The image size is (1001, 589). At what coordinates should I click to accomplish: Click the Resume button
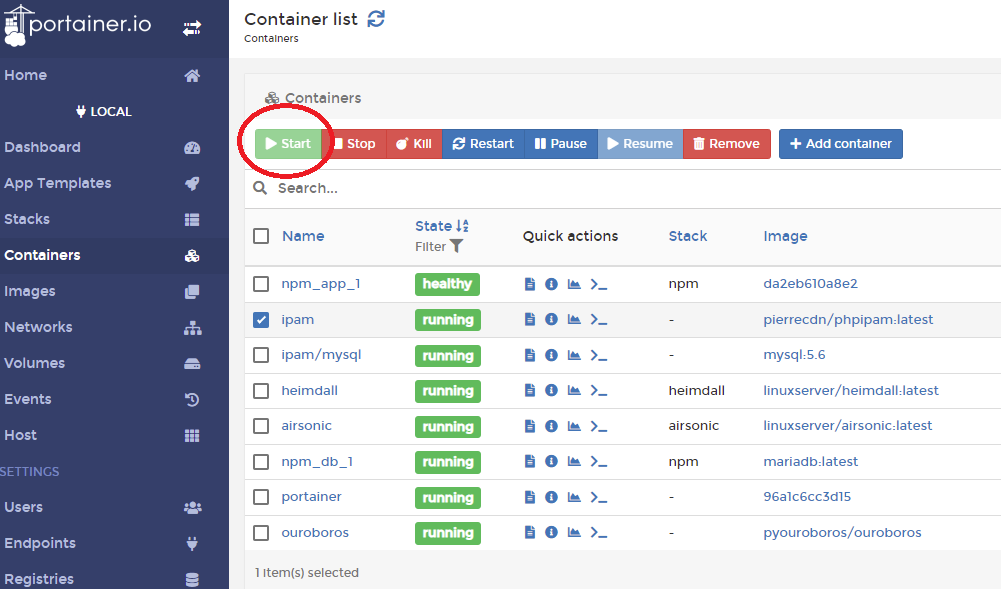640,144
